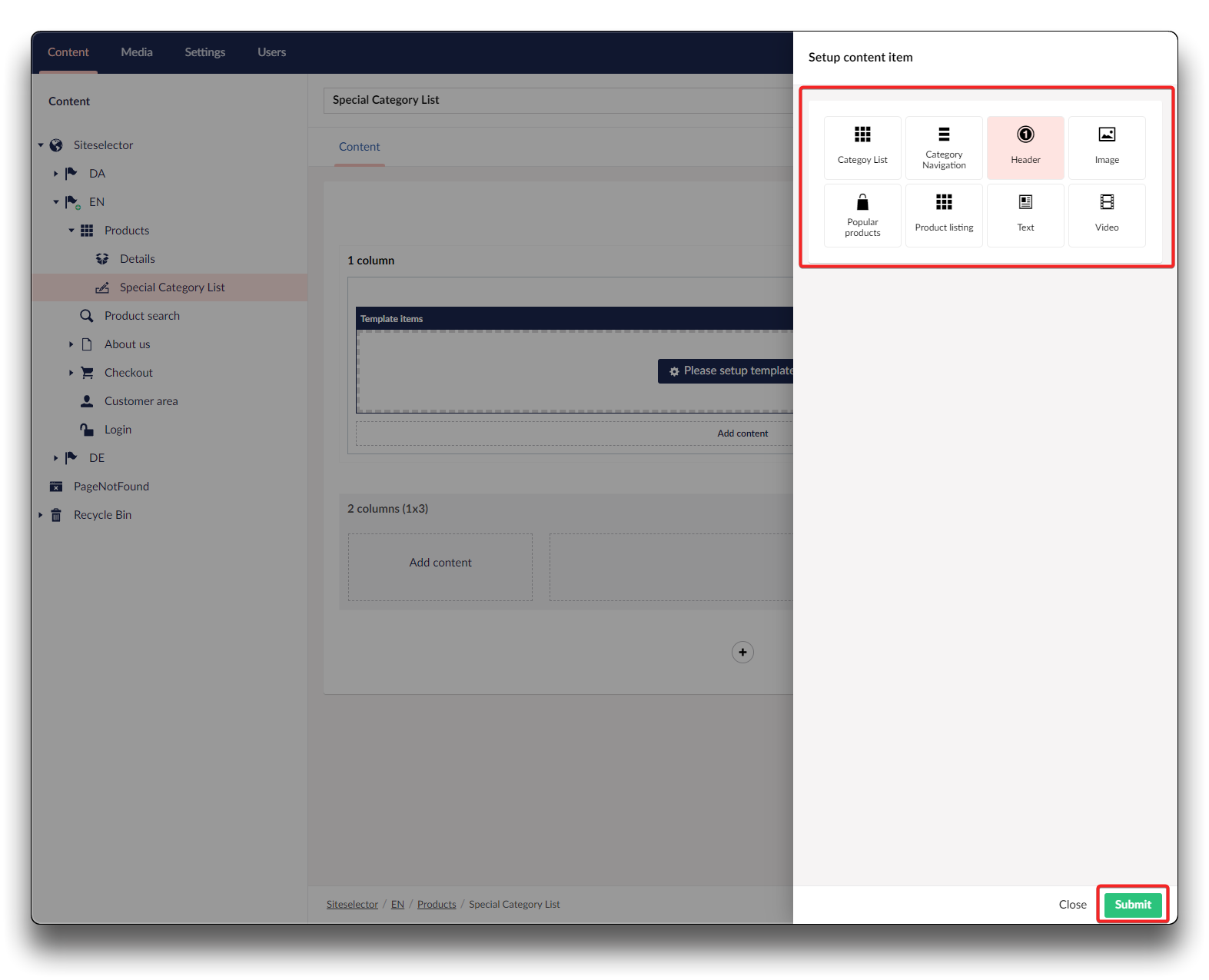Select the Video content item

[1107, 215]
